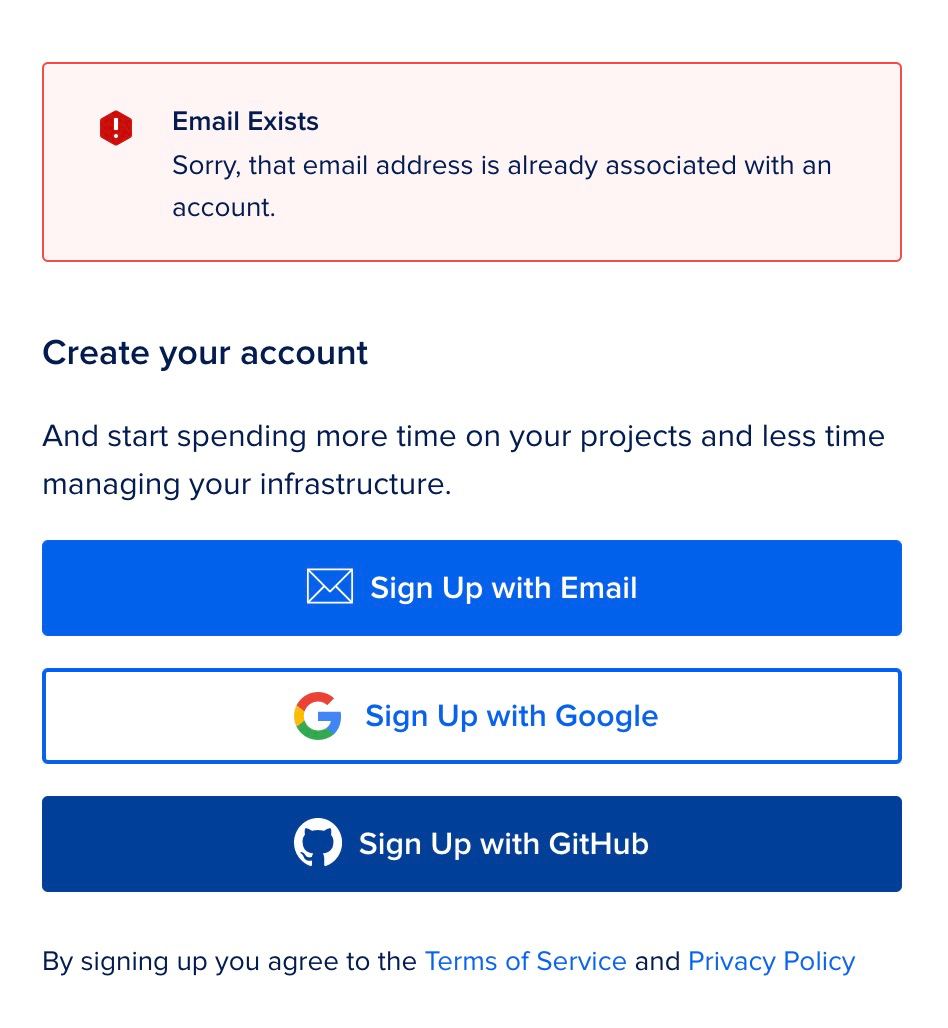Viewport: 948px width, 1028px height.
Task: Click the 'Sorry, that email address' message line
Action: (502, 165)
